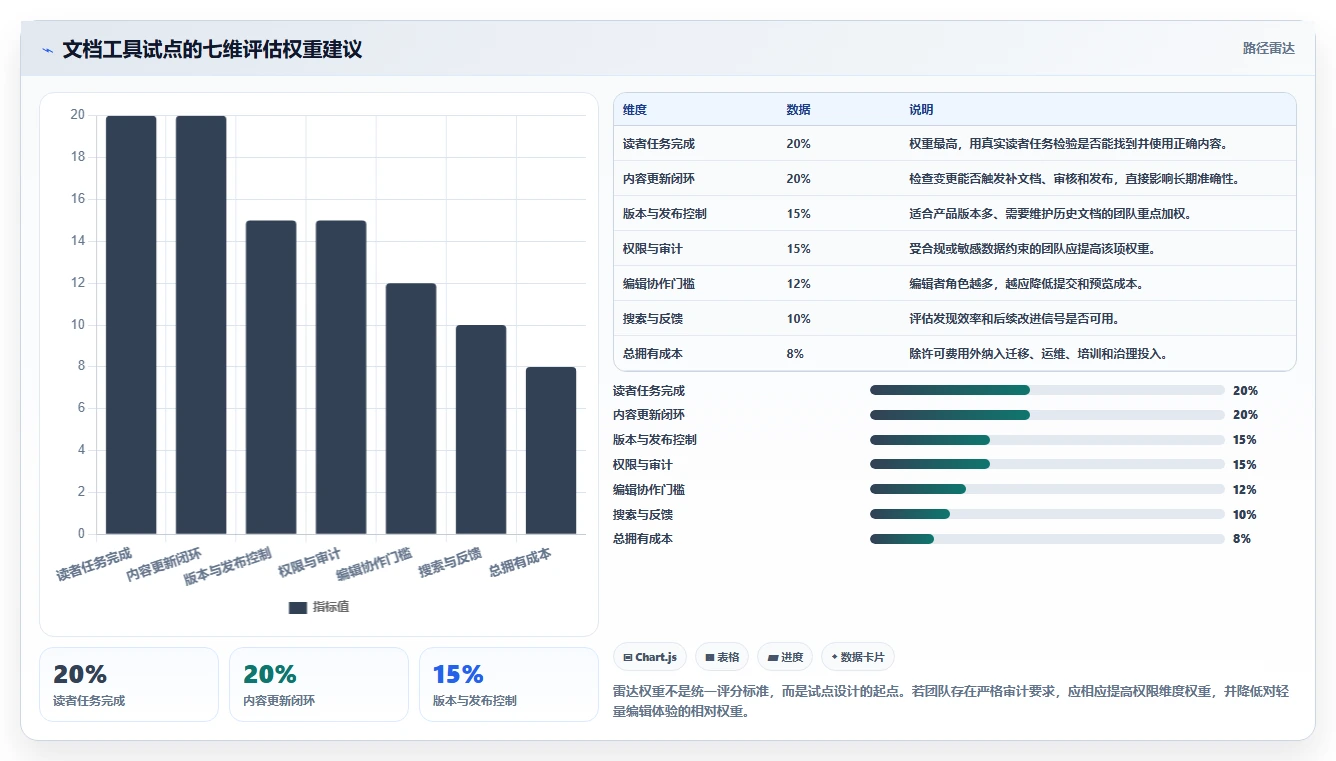The image size is (1336, 761).
Task: Toggle the 指标值 legend label under the chart
Action: [x=331, y=607]
